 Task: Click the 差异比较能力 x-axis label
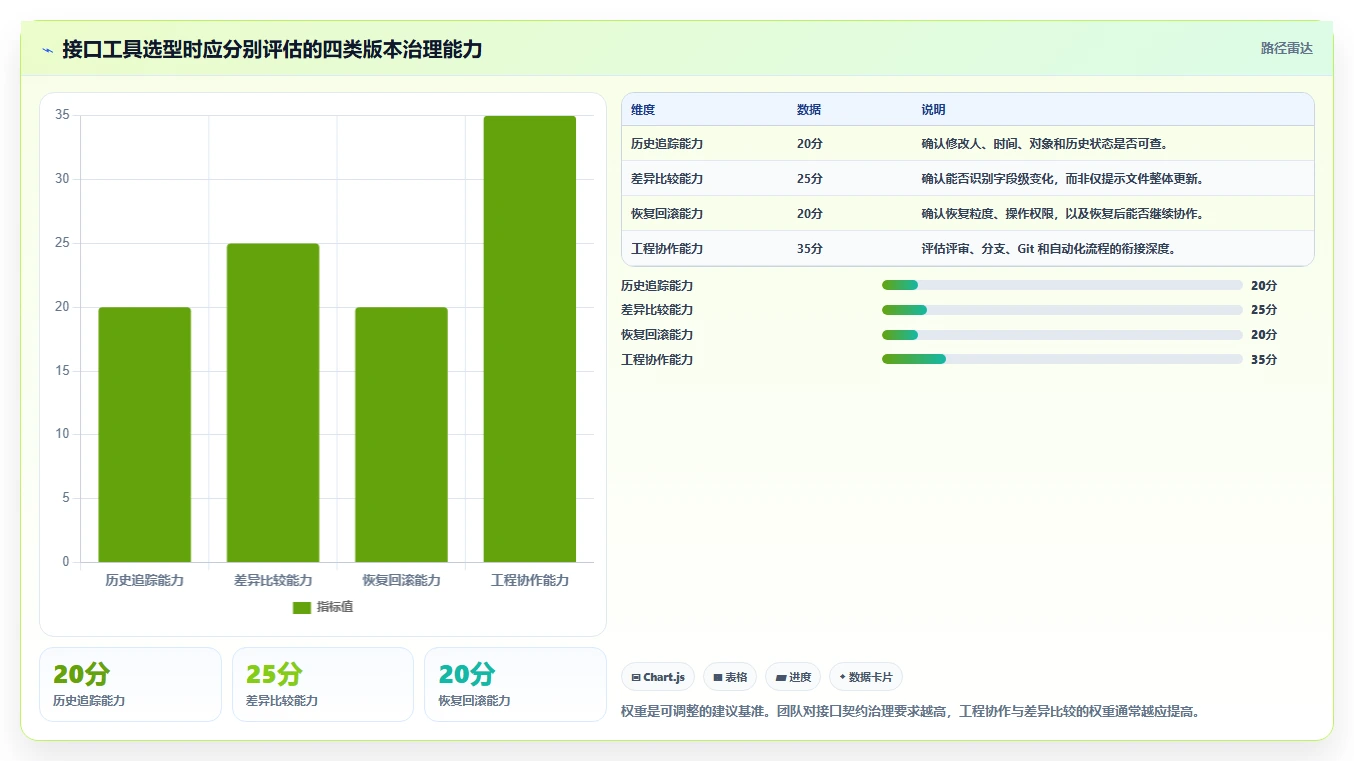[x=273, y=580]
